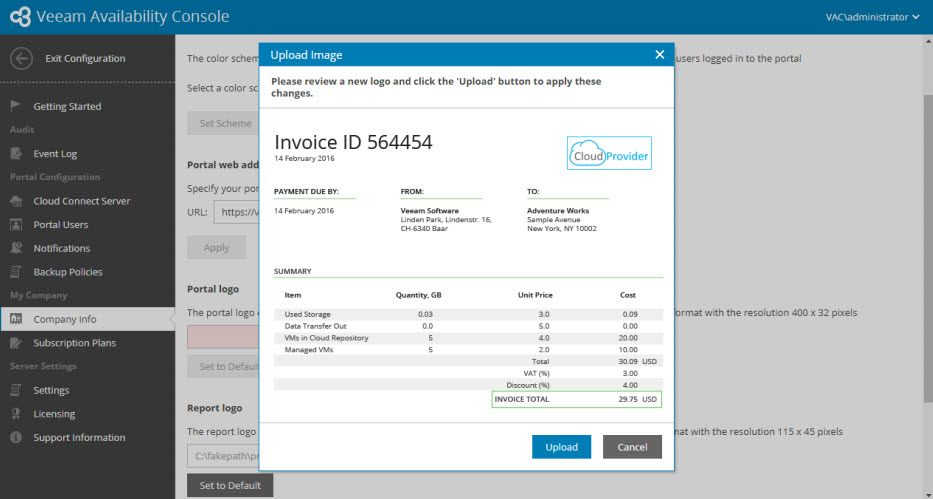Click the CloudProvider logo preview

coord(609,153)
